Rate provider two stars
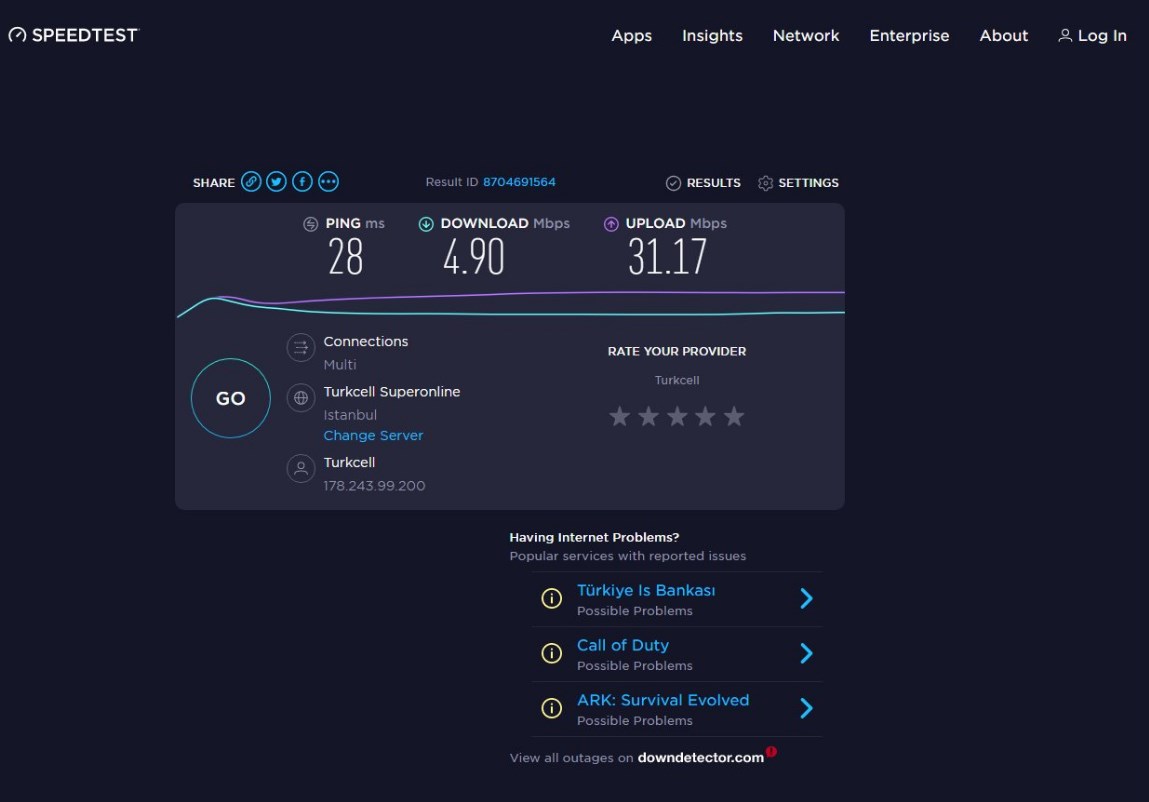This screenshot has height=802, width=1149. pyautogui.click(x=649, y=416)
